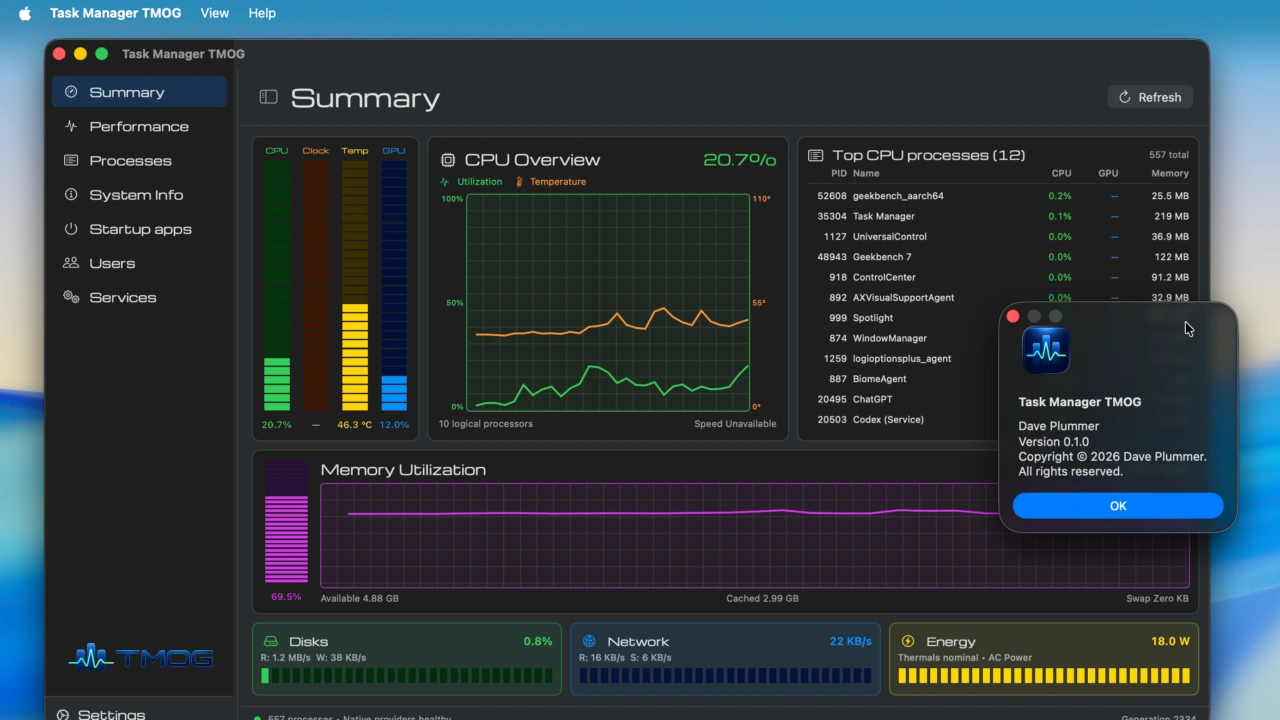Image resolution: width=1280 pixels, height=720 pixels.
Task: Click the Users people icon
Action: (71, 263)
